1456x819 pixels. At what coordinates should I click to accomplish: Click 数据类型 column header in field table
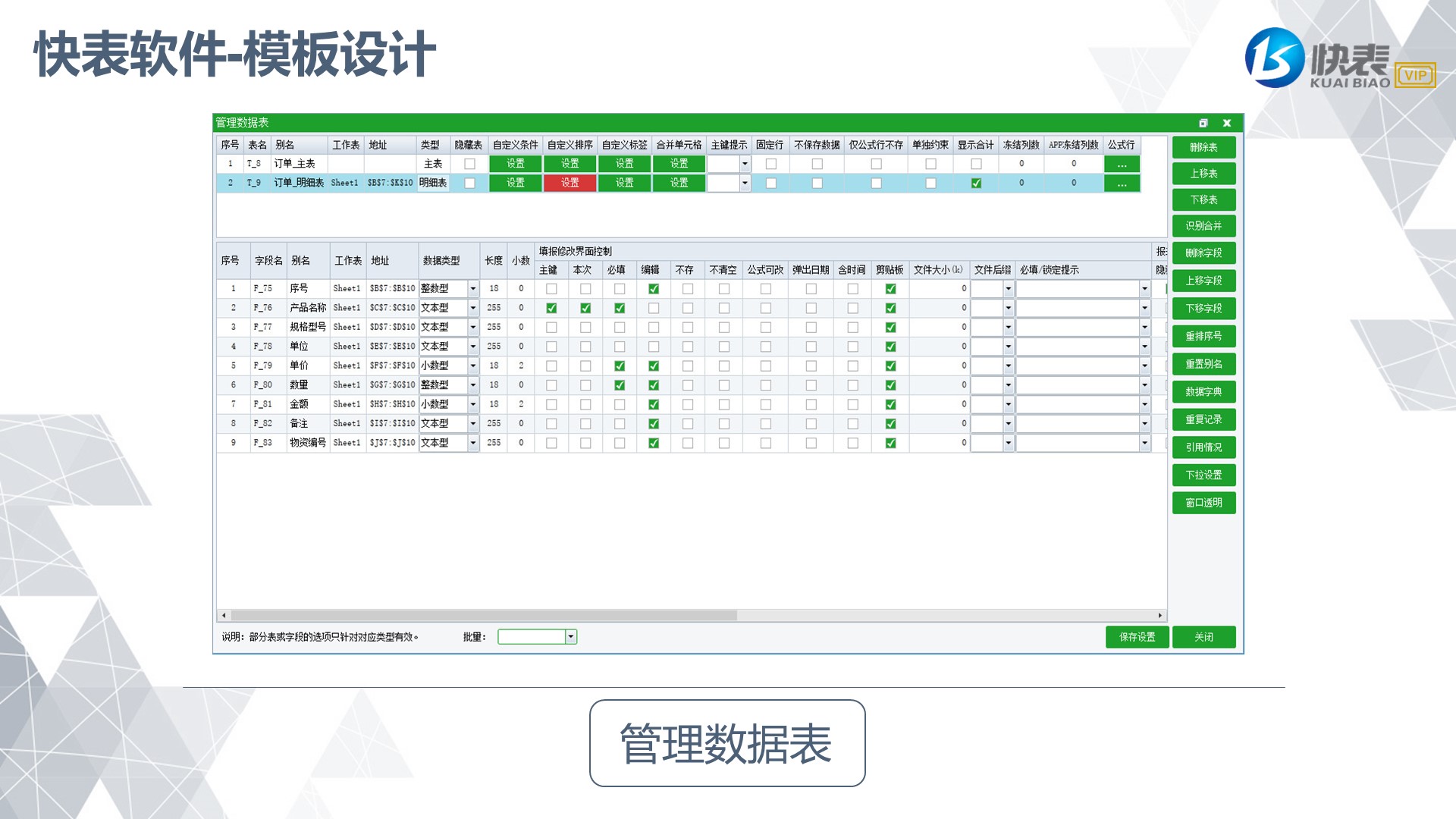click(448, 261)
